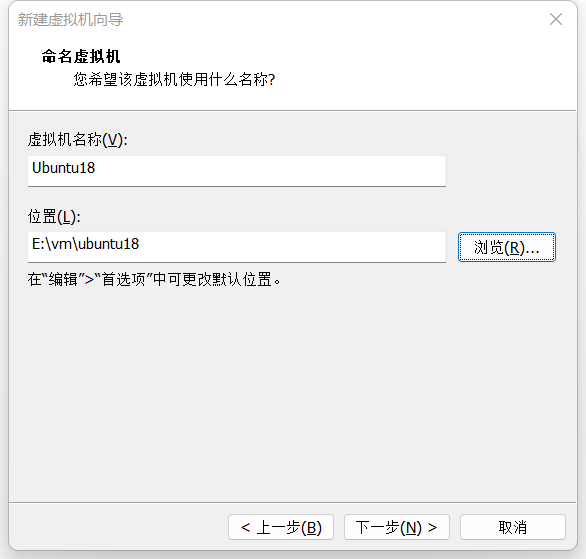Go back with 上一步(B) button

(x=281, y=527)
